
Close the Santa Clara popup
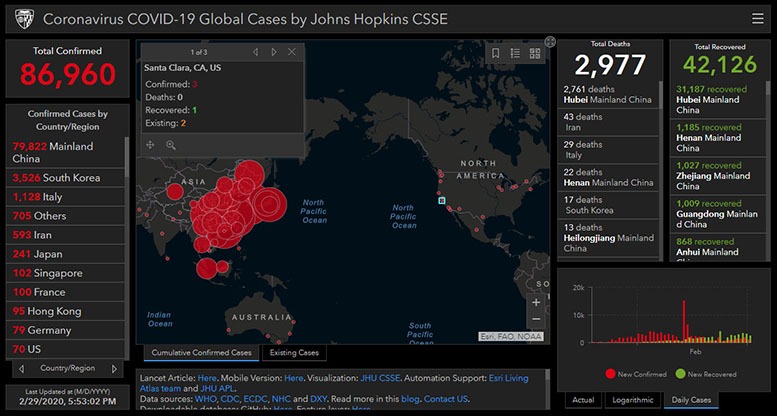point(292,51)
